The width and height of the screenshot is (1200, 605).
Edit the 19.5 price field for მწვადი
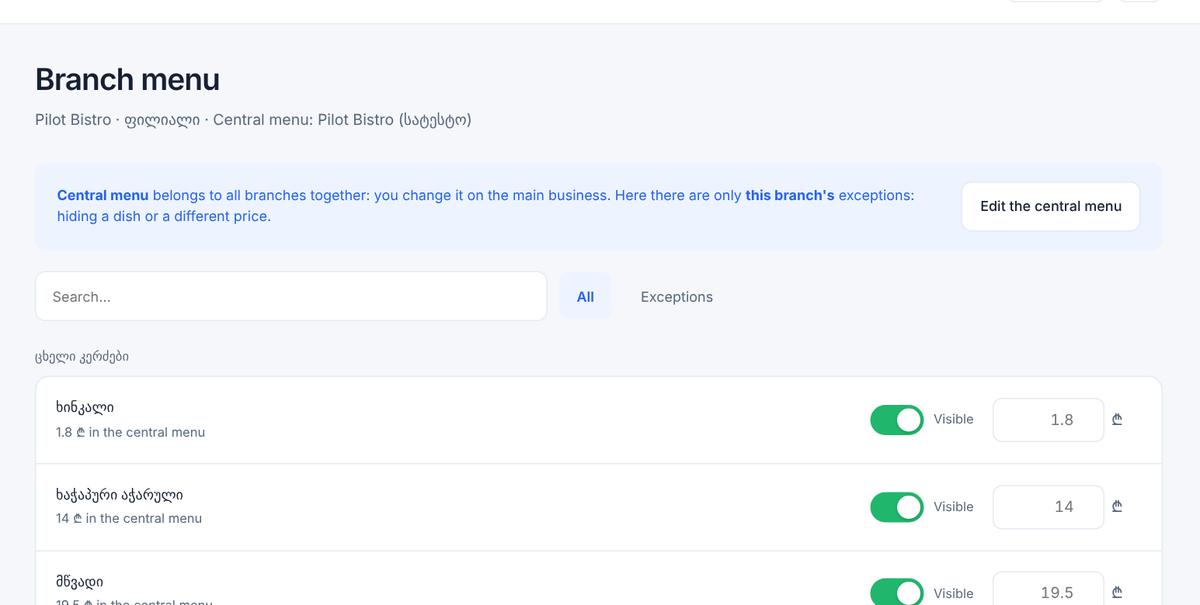(1048, 590)
